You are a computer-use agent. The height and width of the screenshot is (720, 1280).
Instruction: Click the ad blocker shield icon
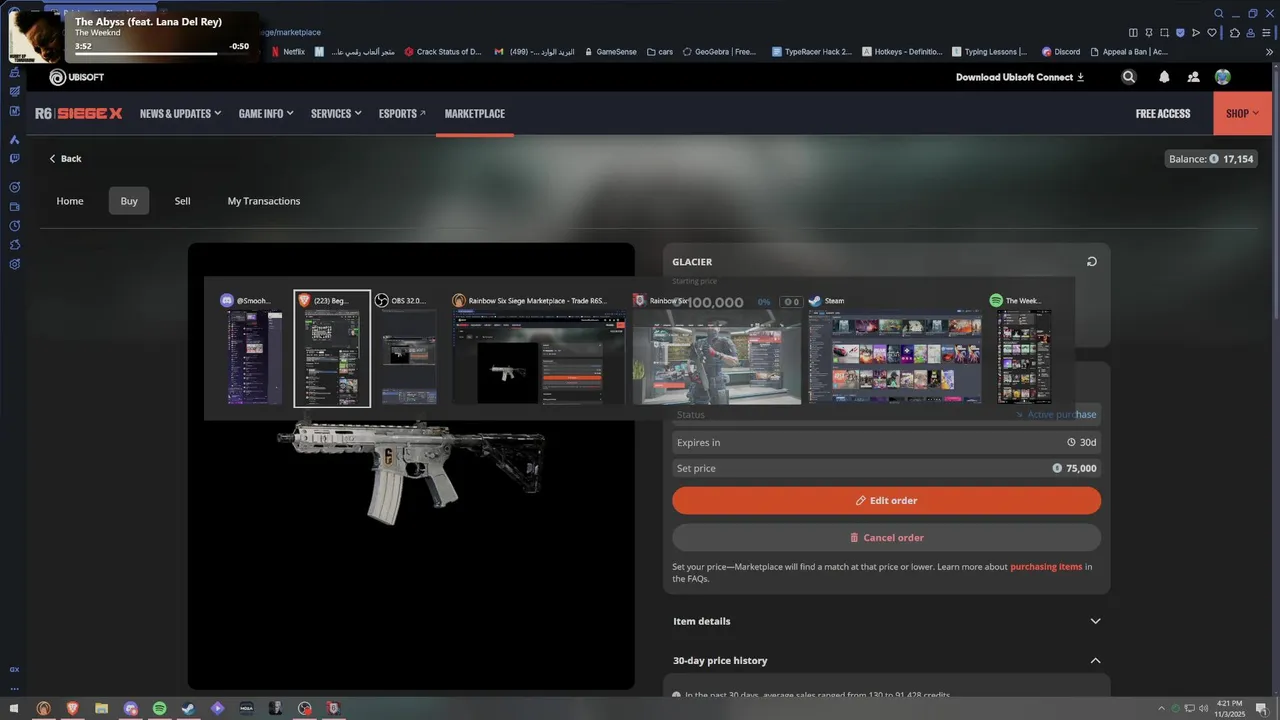[x=1180, y=32]
